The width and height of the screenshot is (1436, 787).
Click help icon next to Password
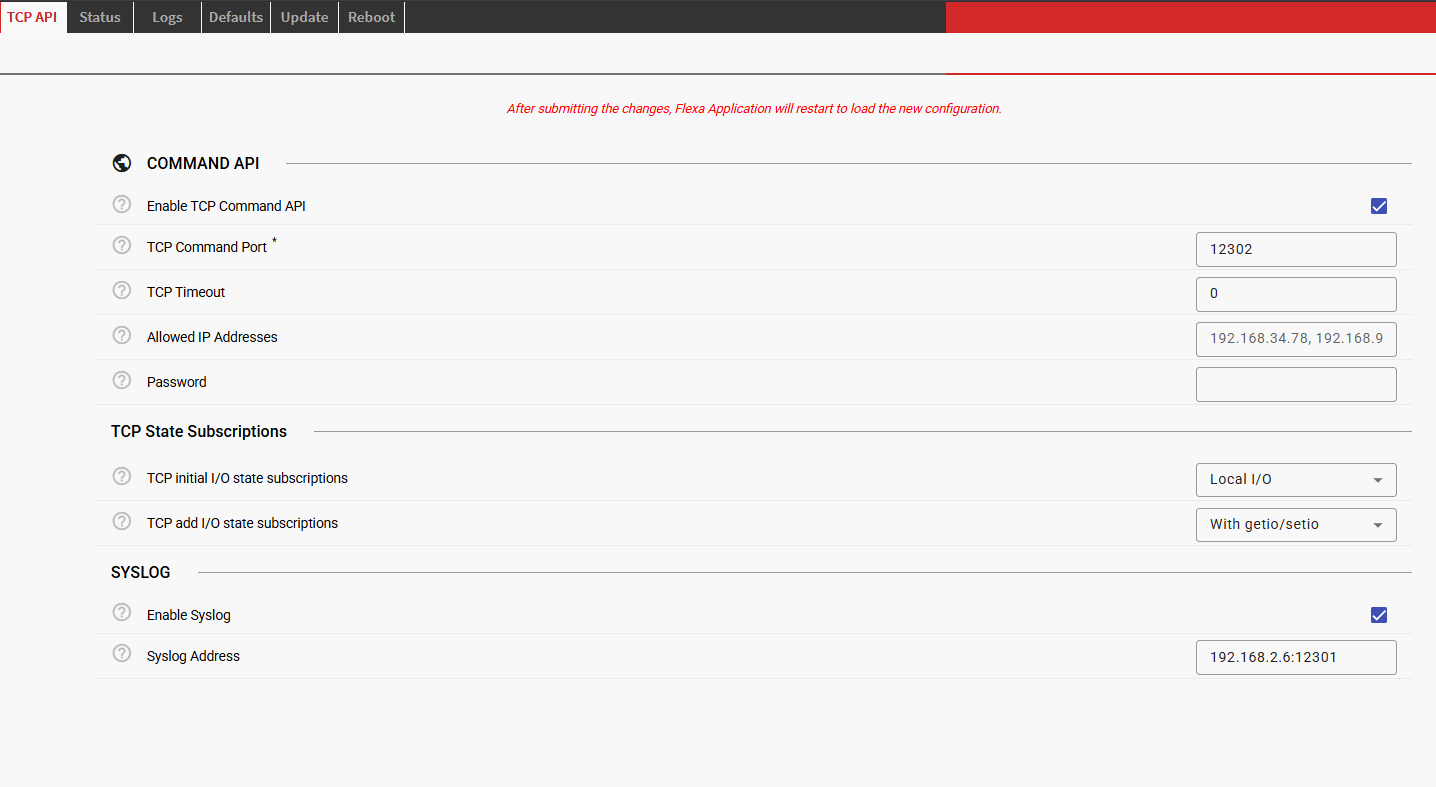pos(122,381)
